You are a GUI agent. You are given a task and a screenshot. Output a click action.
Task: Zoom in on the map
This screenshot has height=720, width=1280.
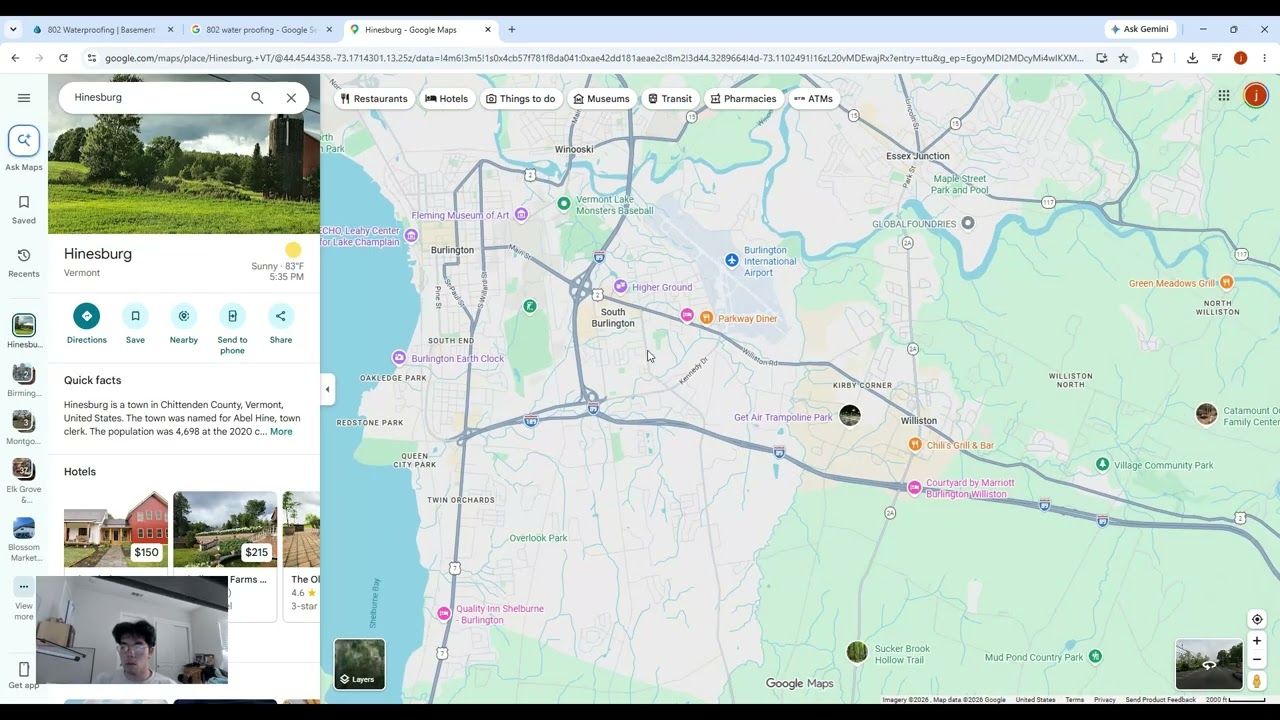click(x=1257, y=641)
